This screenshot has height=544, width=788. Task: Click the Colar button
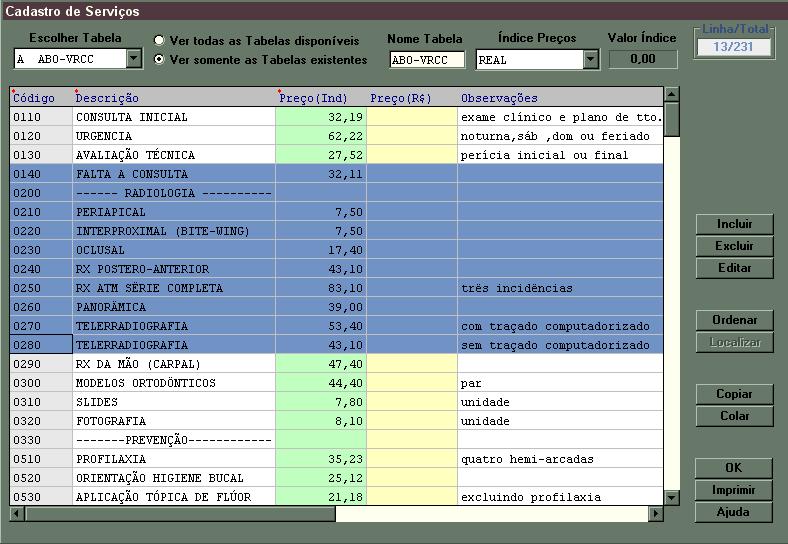tap(734, 416)
